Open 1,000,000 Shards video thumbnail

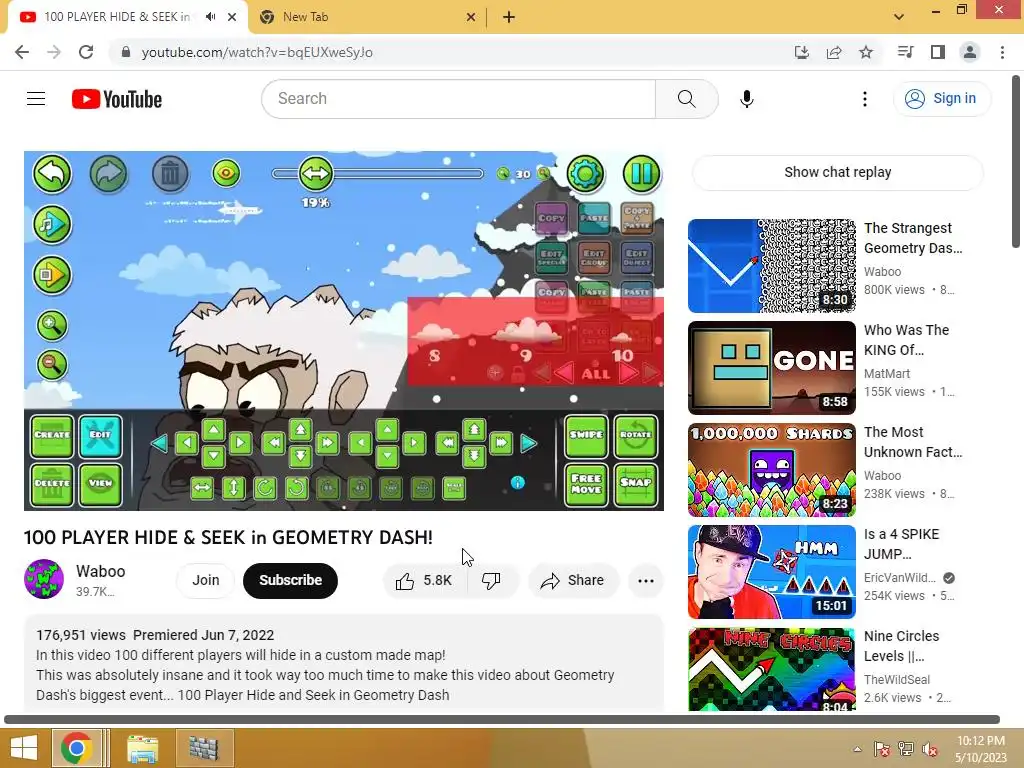(x=771, y=470)
